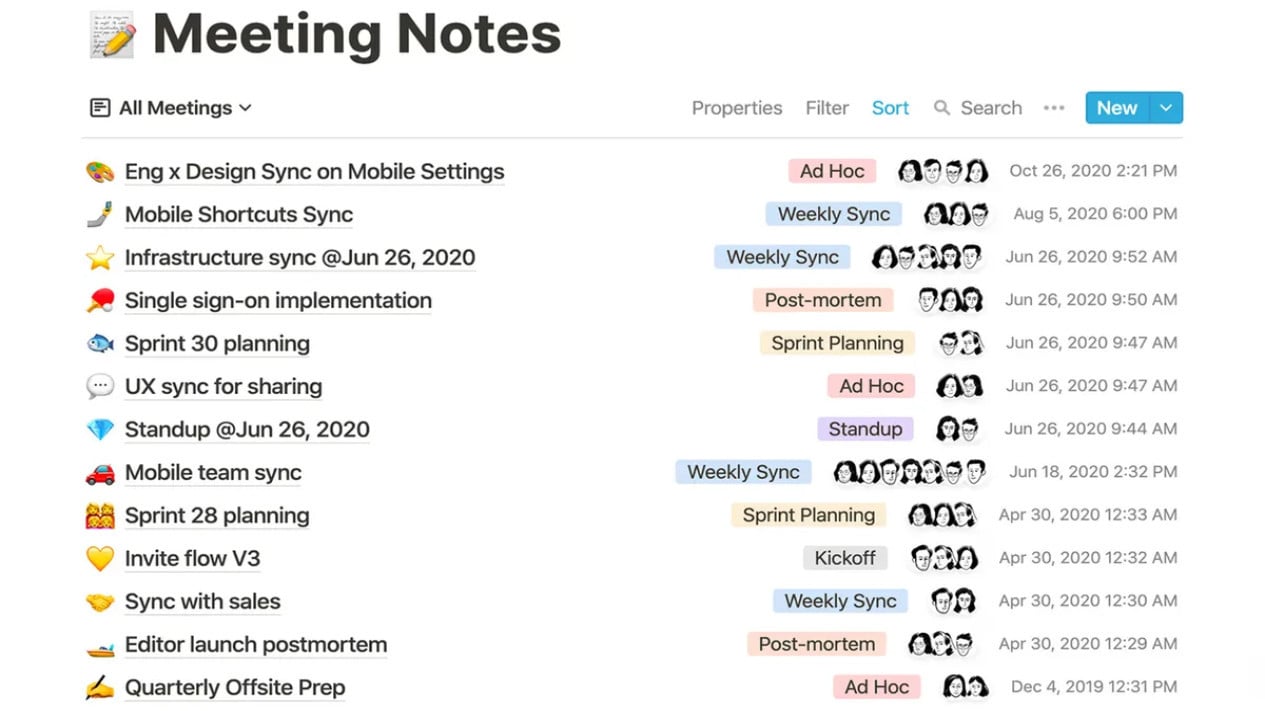Click the purple Standup tag
This screenshot has width=1265, height=711.
click(x=865, y=430)
